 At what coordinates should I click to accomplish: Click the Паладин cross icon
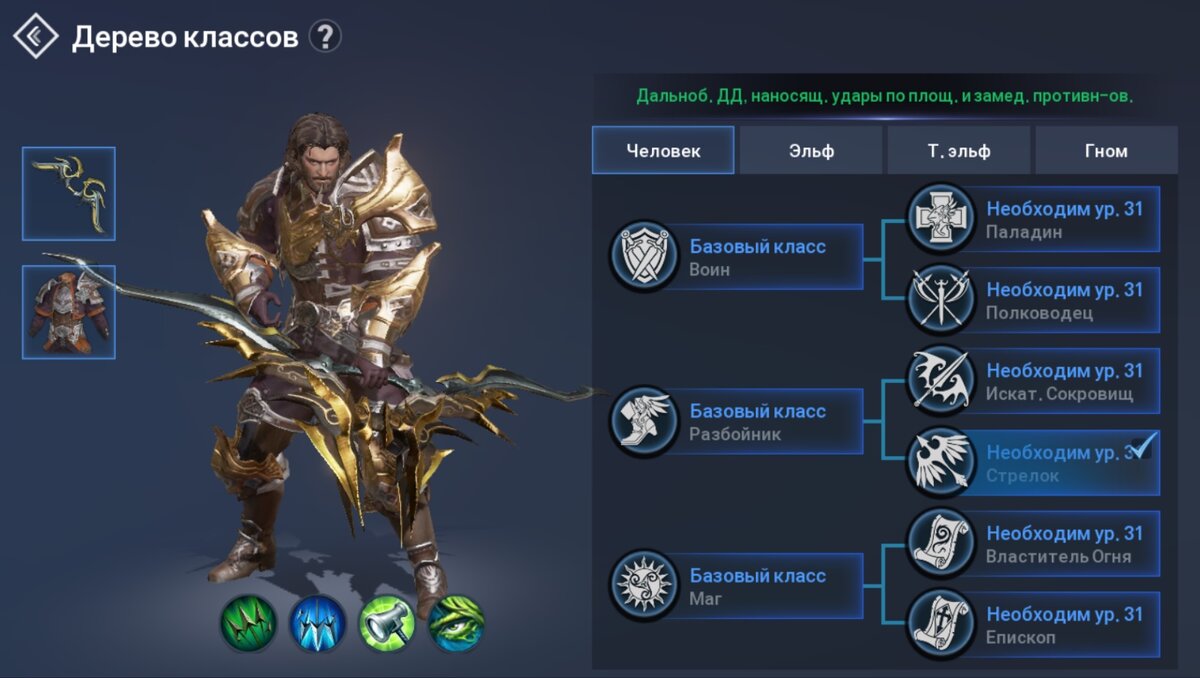pyautogui.click(x=941, y=218)
